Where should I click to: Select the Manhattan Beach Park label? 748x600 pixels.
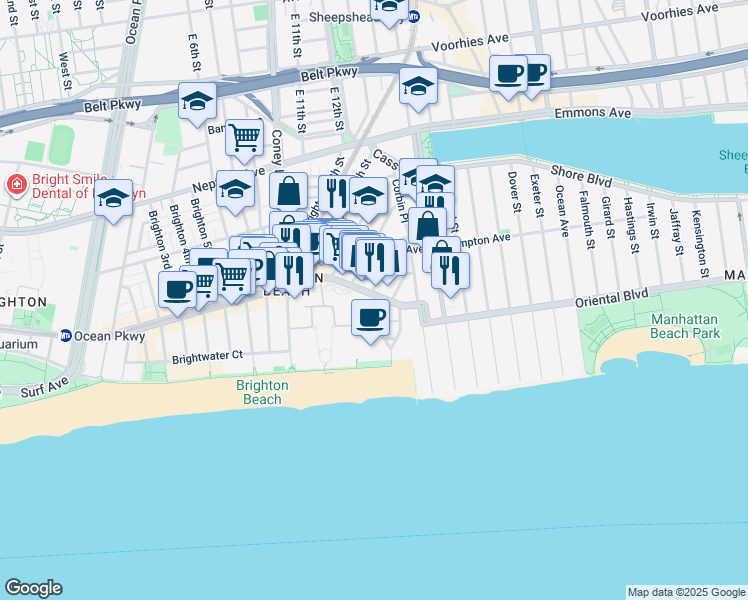[685, 326]
